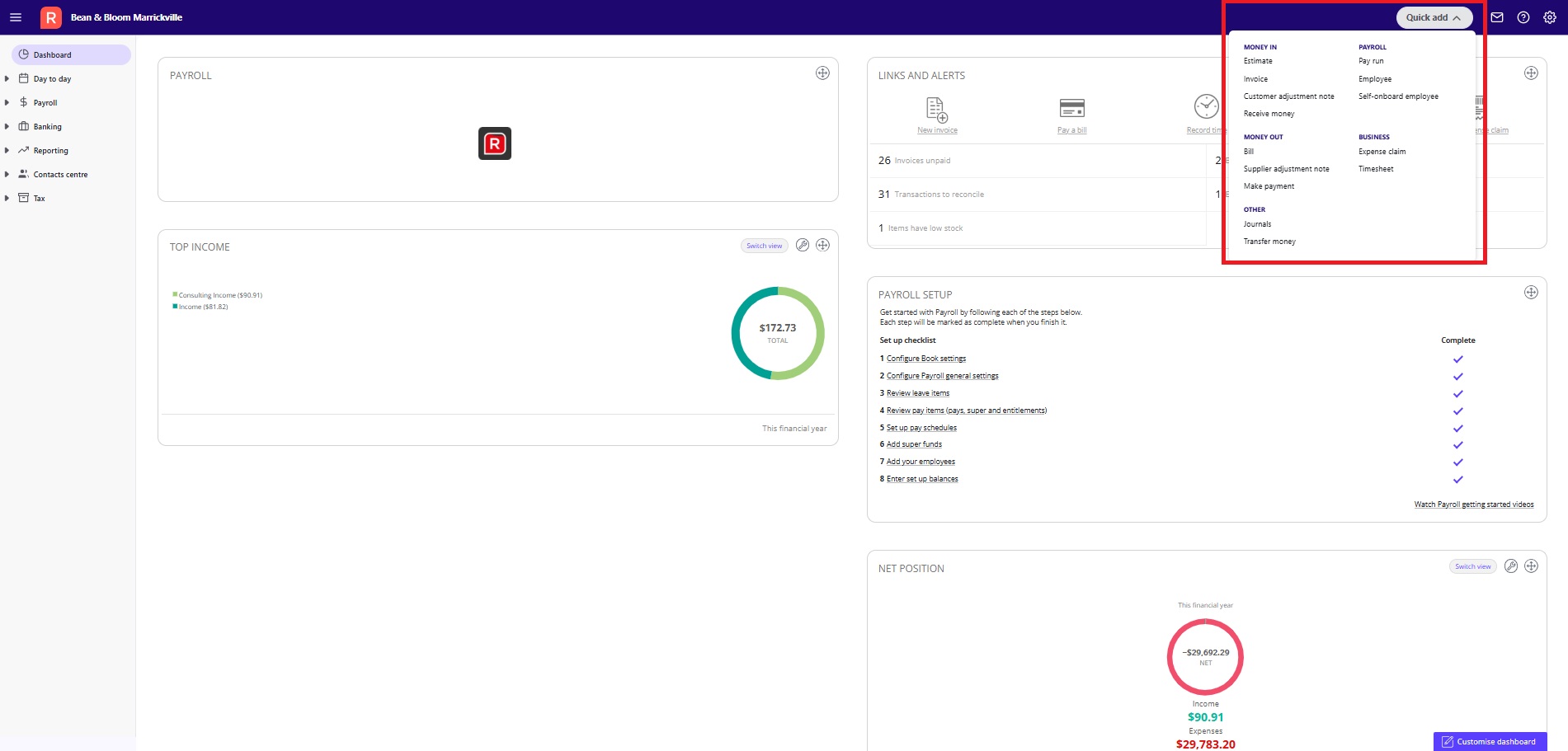The height and width of the screenshot is (751, 1568).
Task: Open Watch Payroll getting started videos link
Action: tap(1474, 505)
